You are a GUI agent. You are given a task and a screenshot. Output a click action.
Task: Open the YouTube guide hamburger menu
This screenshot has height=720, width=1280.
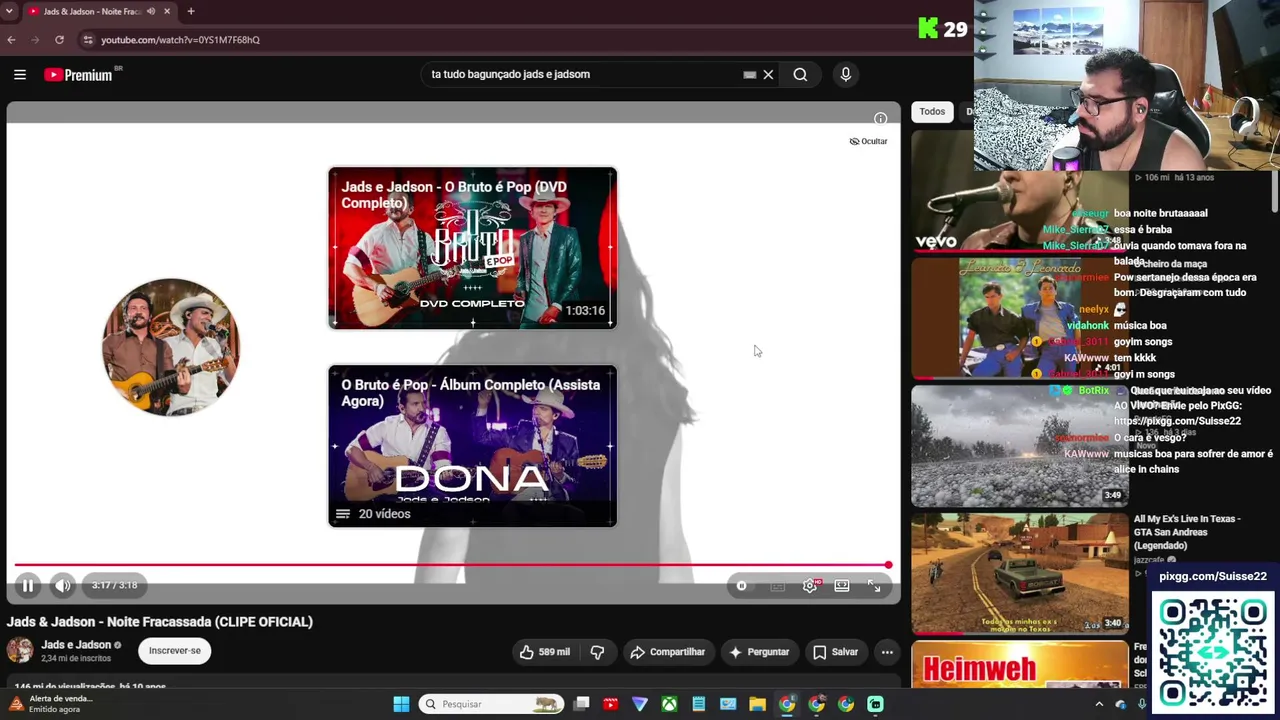tap(19, 74)
